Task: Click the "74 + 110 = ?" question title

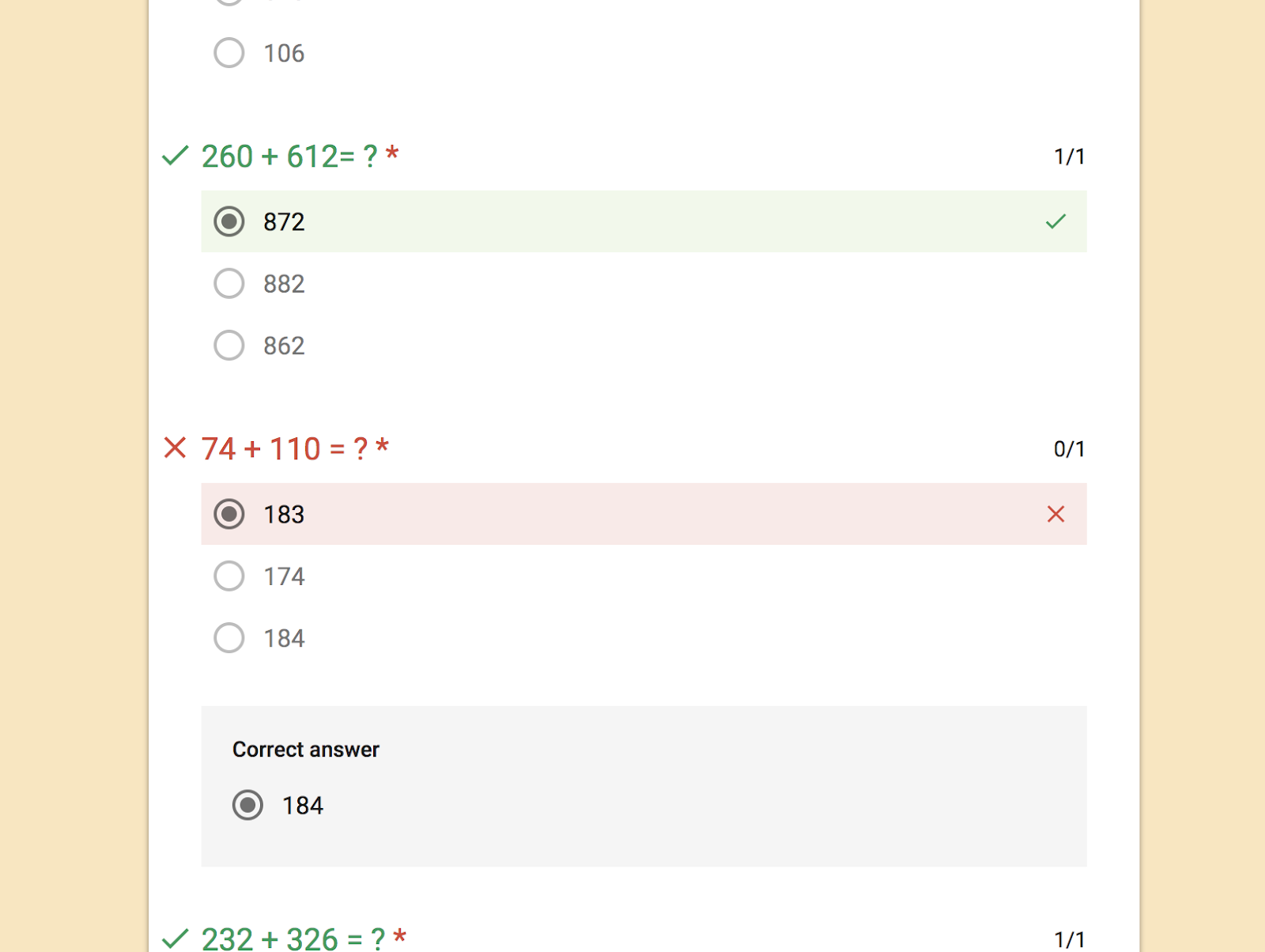Action: coord(285,449)
